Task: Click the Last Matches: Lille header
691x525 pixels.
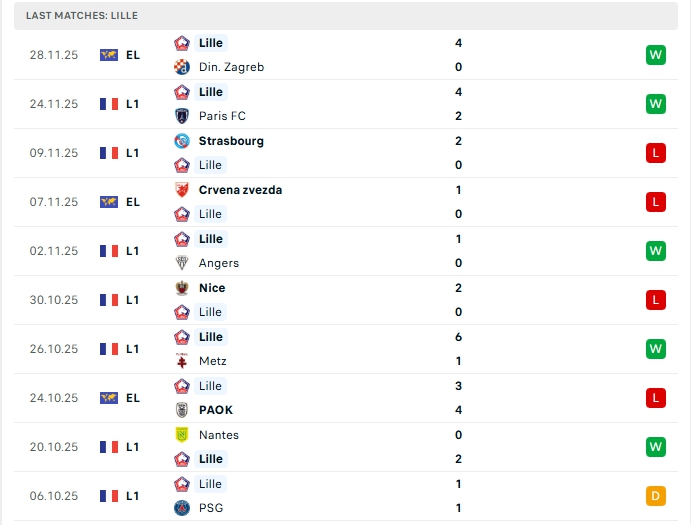Action: click(82, 16)
